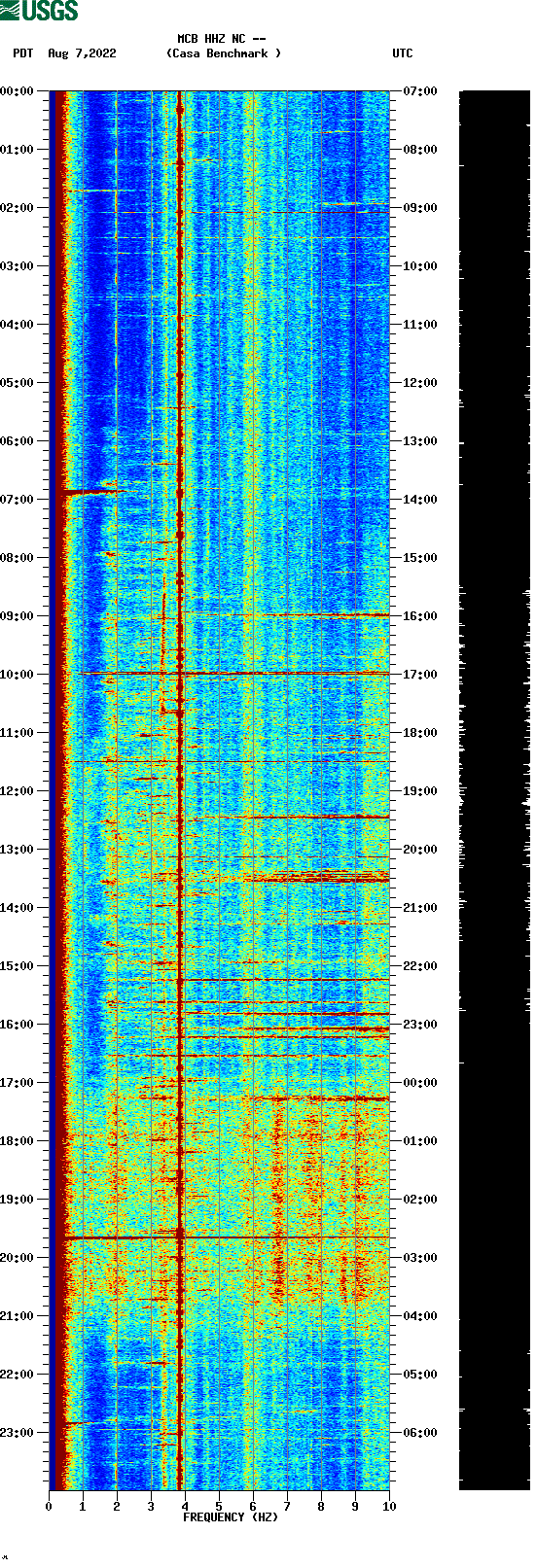Click the station title 'MCB HHZ NC --'
This screenshot has width=537, height=1568.
tap(222, 39)
